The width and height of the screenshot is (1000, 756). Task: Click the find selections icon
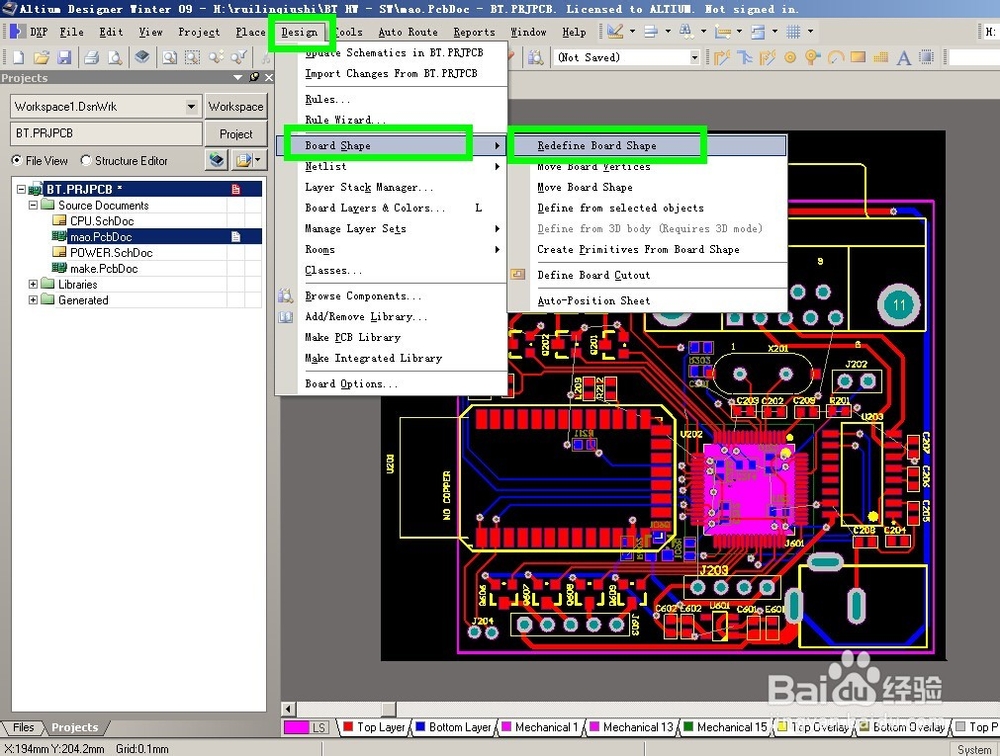click(686, 31)
